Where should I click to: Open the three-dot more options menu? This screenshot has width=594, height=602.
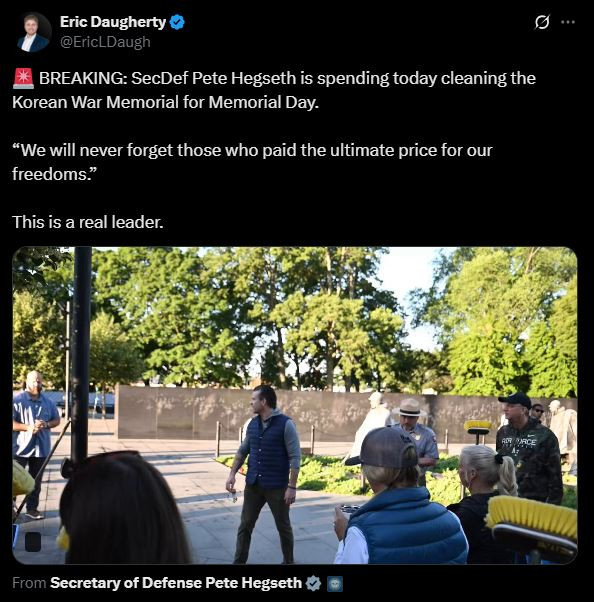(568, 22)
